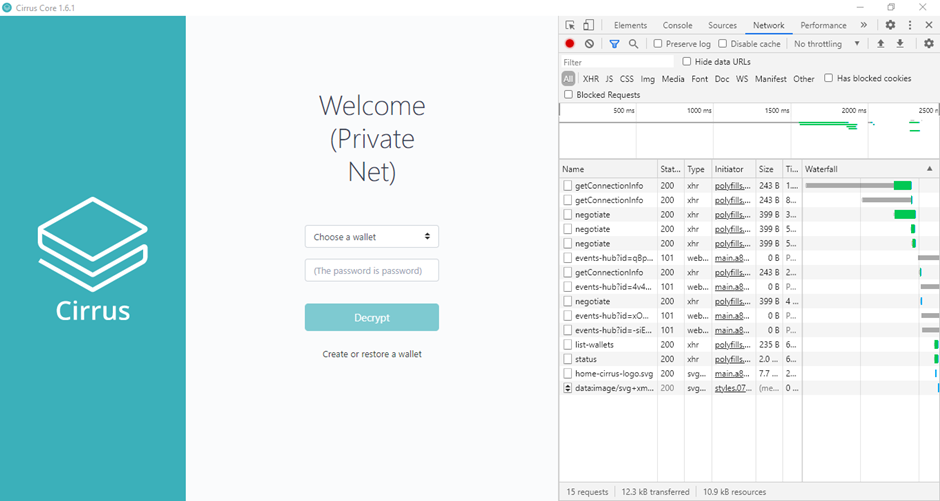This screenshot has height=501, width=940.
Task: Click the import HAR file upload icon
Action: click(881, 44)
